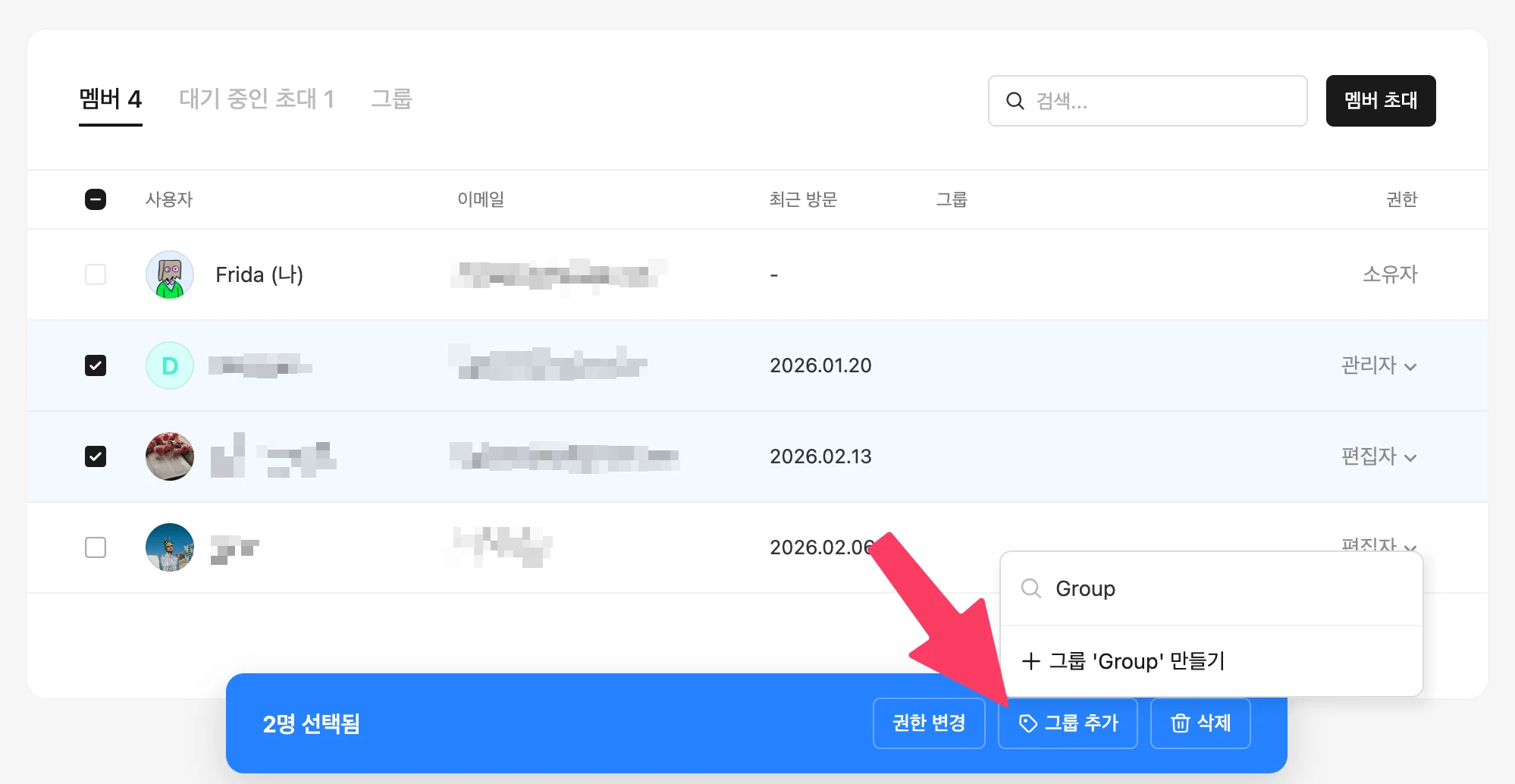Screen dimensions: 1515x784
Task: Click the magnifier icon in the member search box
Action: [1015, 101]
